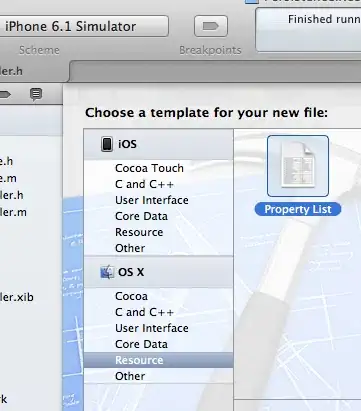Click the Property List label
361x411 pixels.
298,209
